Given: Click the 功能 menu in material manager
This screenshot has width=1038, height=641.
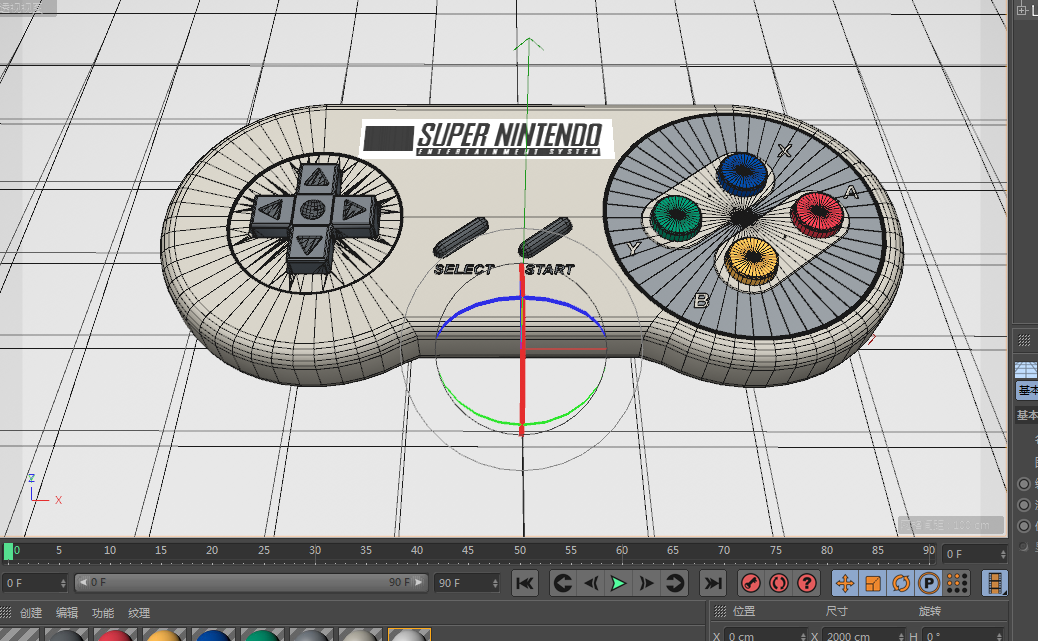Looking at the screenshot, I should pyautogui.click(x=103, y=613).
